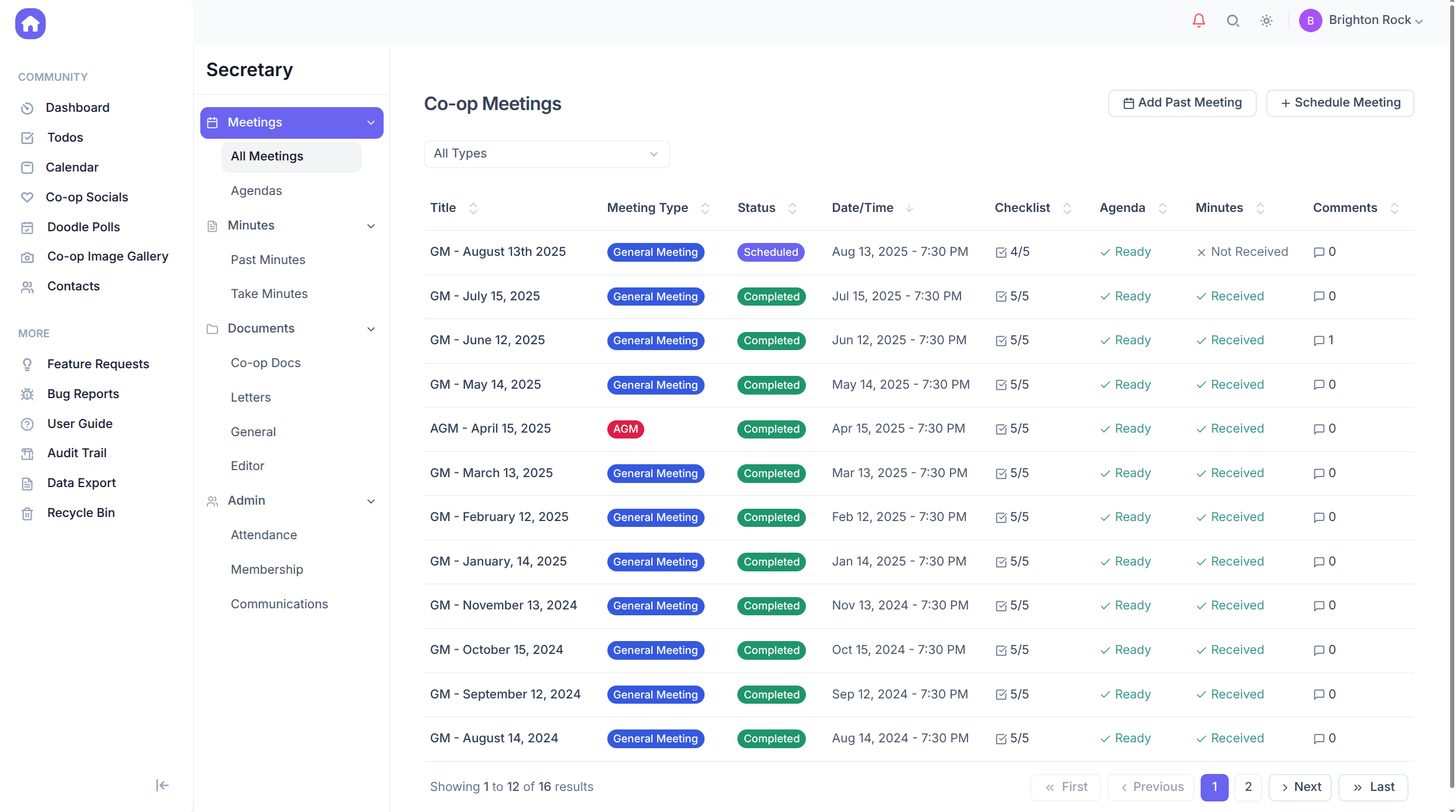Click the notification bell icon
The width and height of the screenshot is (1456, 812).
pos(1198,20)
